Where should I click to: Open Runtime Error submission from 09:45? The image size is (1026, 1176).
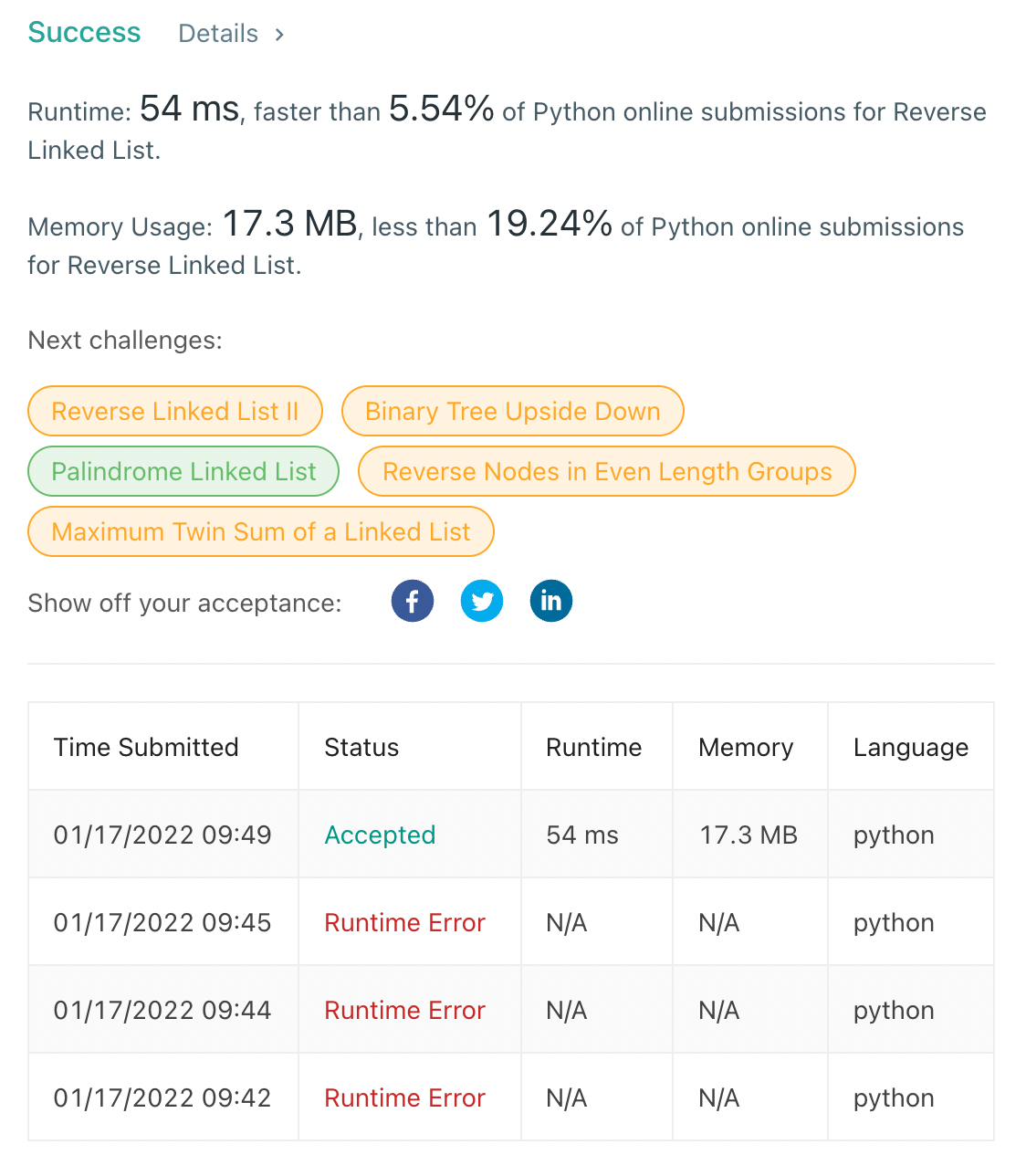[404, 922]
